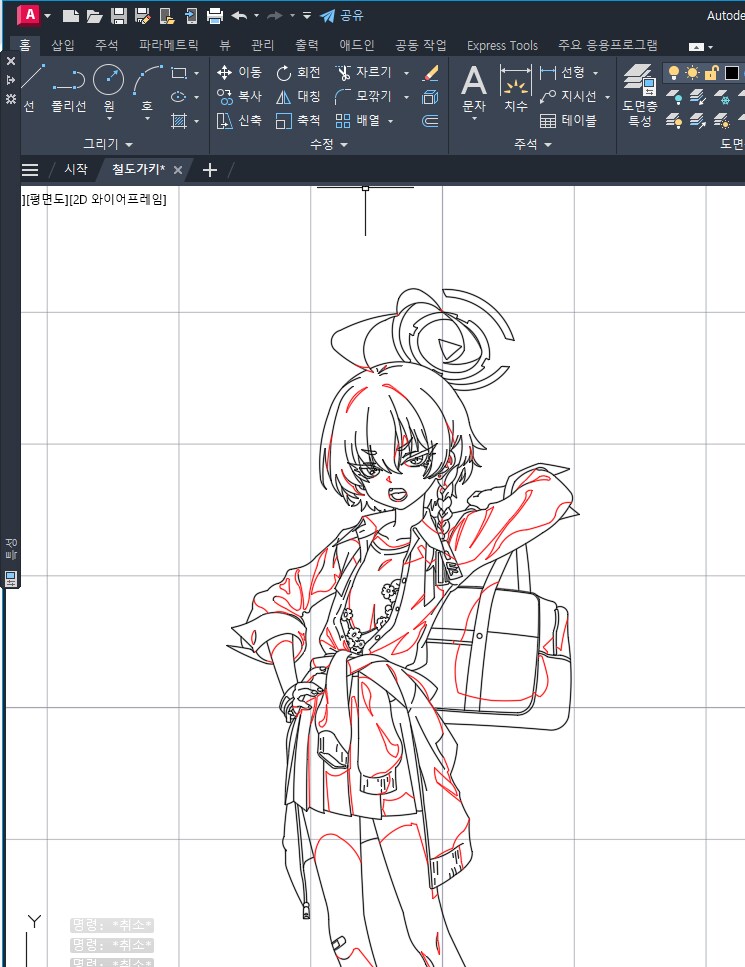Choose the 배열 (Array) tool
The height and width of the screenshot is (967, 745).
click(x=358, y=121)
